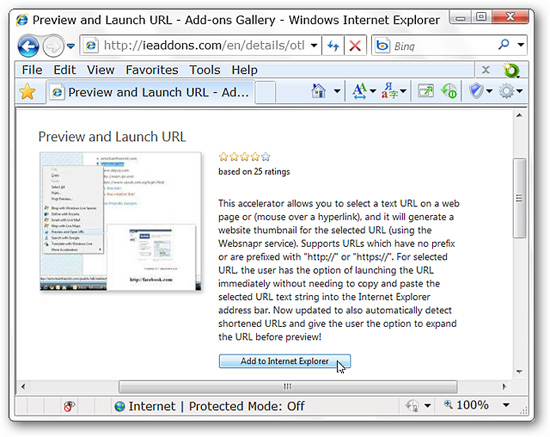Image resolution: width=550 pixels, height=437 pixels.
Task: Stop loading with the red X
Action: pos(355,45)
